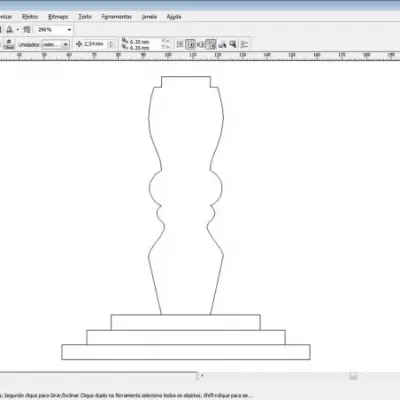Toggle Treat As Filled button

[x=233, y=44]
